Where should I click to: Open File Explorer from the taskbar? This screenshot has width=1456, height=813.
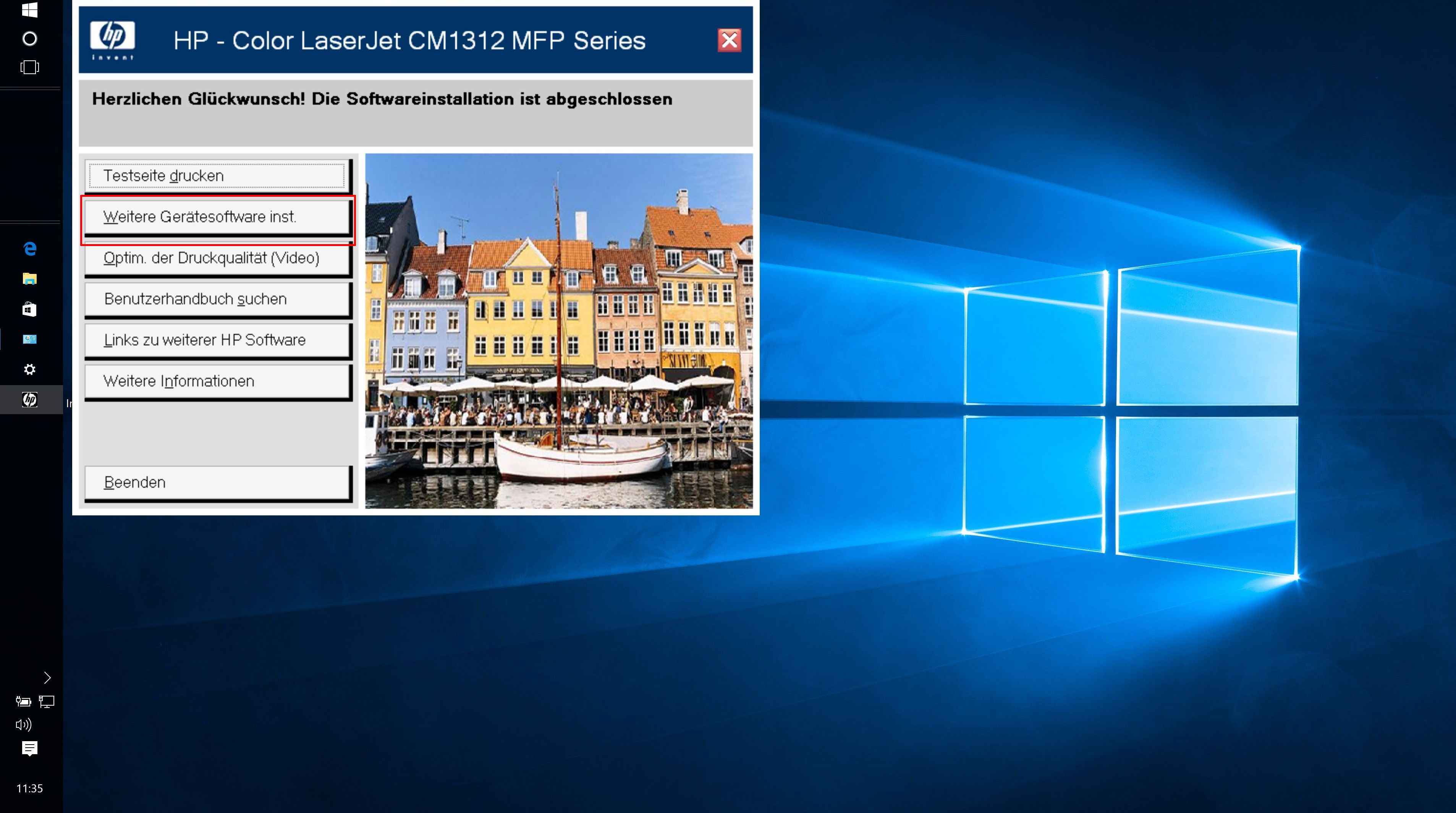pos(30,279)
